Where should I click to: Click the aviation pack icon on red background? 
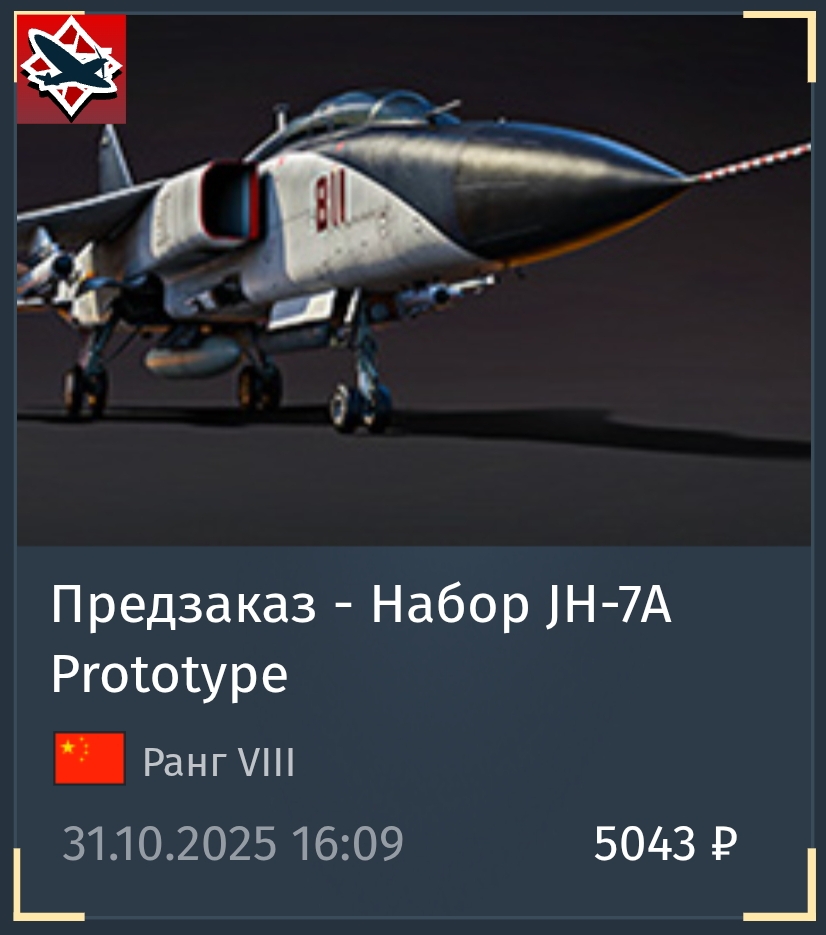71,69
